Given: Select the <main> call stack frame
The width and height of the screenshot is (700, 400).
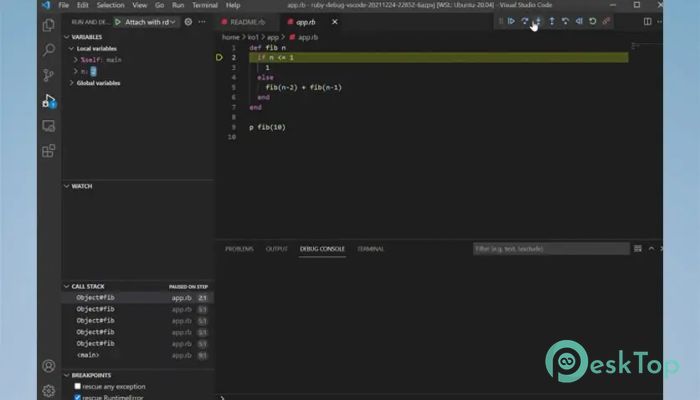Looking at the screenshot, I should (x=138, y=355).
